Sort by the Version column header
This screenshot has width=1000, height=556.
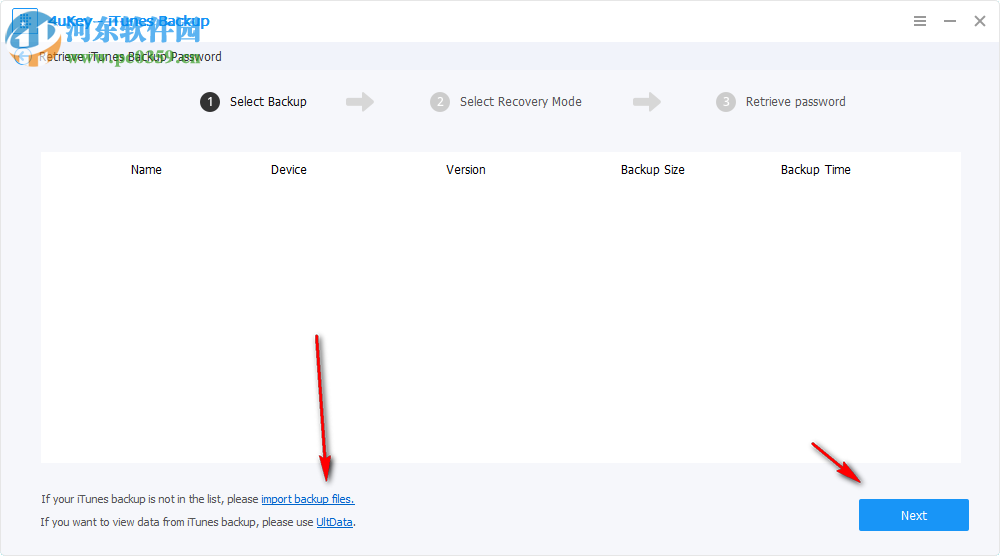(x=466, y=170)
